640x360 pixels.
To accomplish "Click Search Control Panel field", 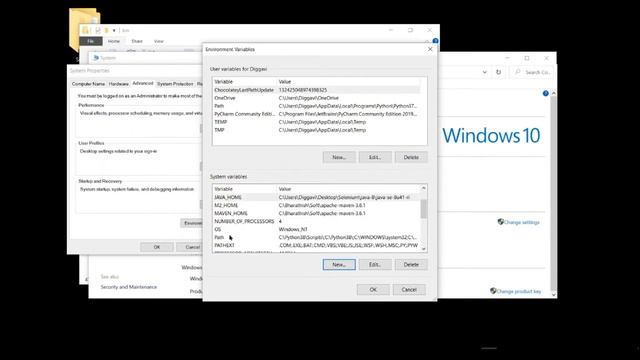I will 532,72.
